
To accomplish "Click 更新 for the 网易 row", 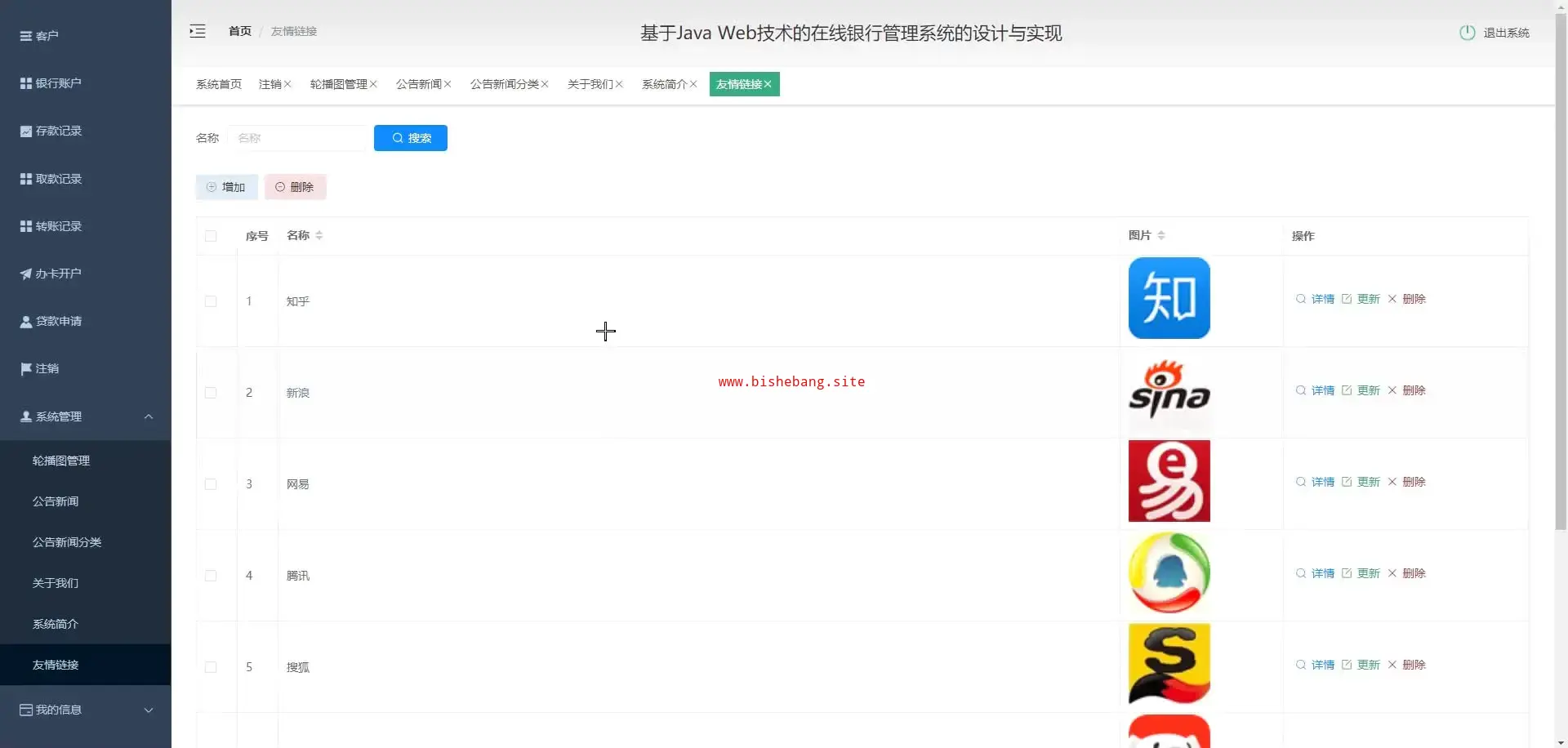I will pyautogui.click(x=1361, y=482).
